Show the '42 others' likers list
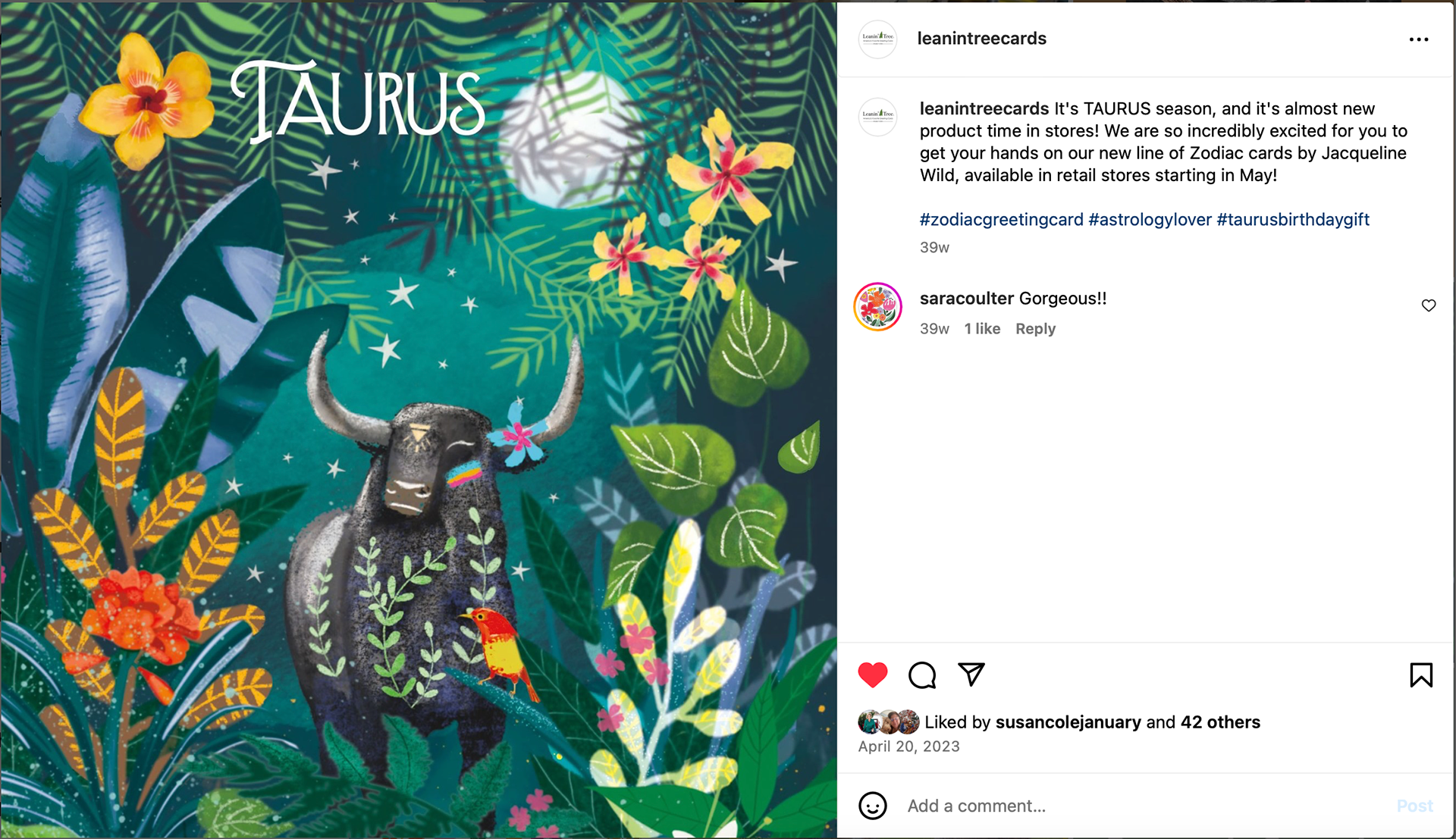1456x839 pixels. pos(1220,722)
